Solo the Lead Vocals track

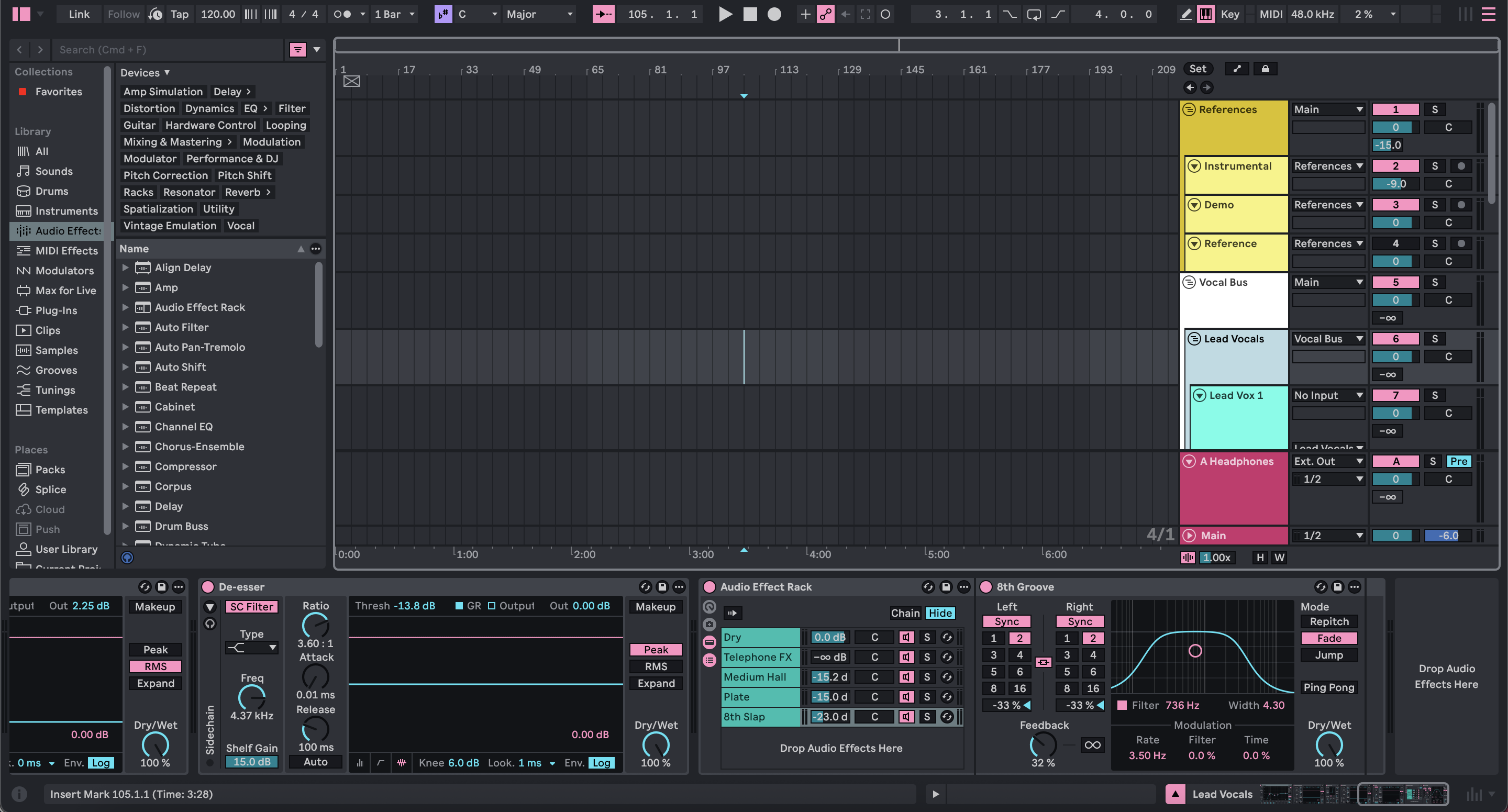click(x=1435, y=338)
